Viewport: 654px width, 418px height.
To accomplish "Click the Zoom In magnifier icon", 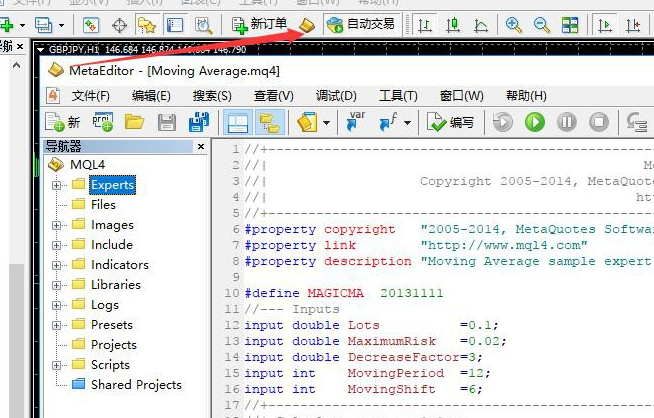I will 514,24.
